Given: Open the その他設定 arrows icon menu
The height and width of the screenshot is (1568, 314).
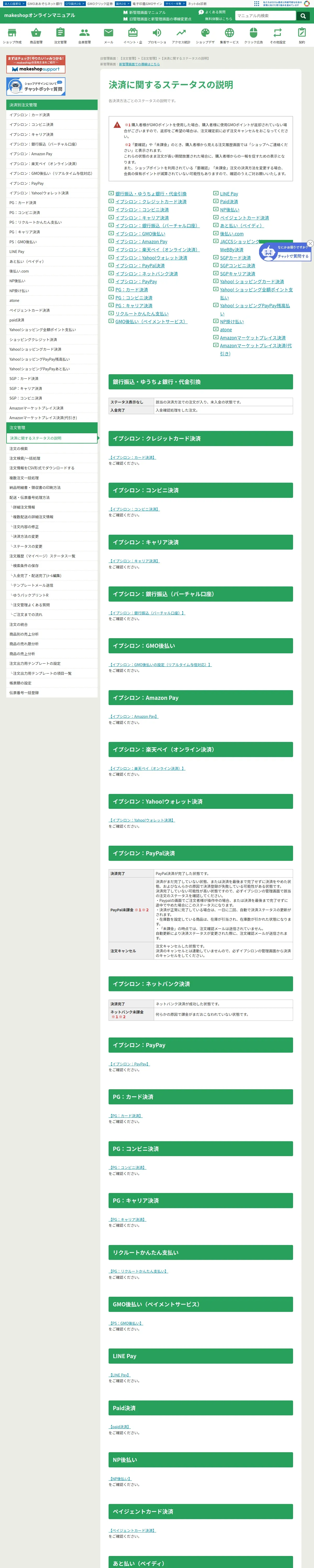Looking at the screenshot, I should [x=277, y=36].
